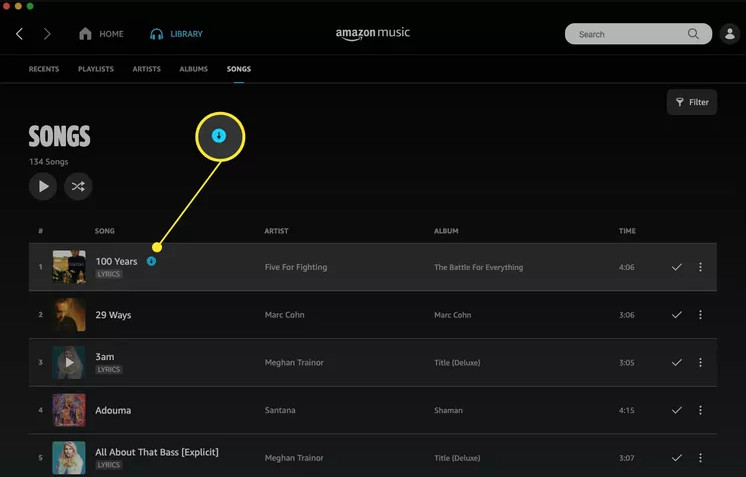Open more options for 3am
The height and width of the screenshot is (477, 746).
700,362
